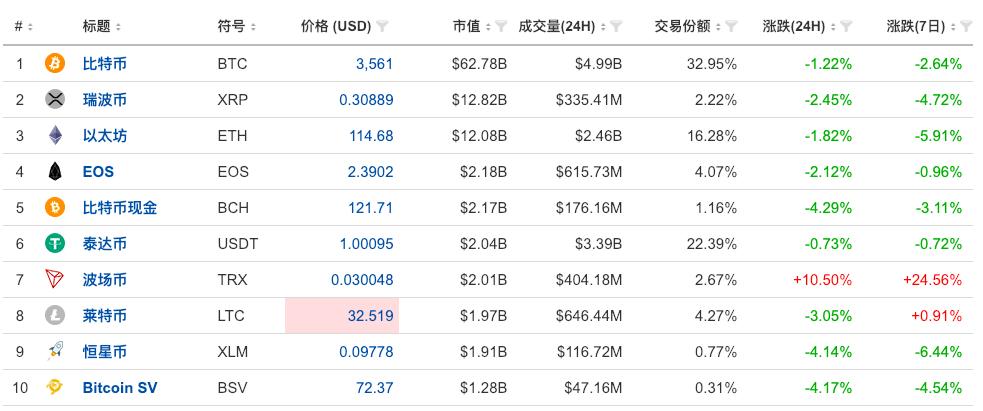Screen dimensions: 983x411
Task: Sort by 涨跌(24H) column header
Action: pyautogui.click(x=799, y=26)
